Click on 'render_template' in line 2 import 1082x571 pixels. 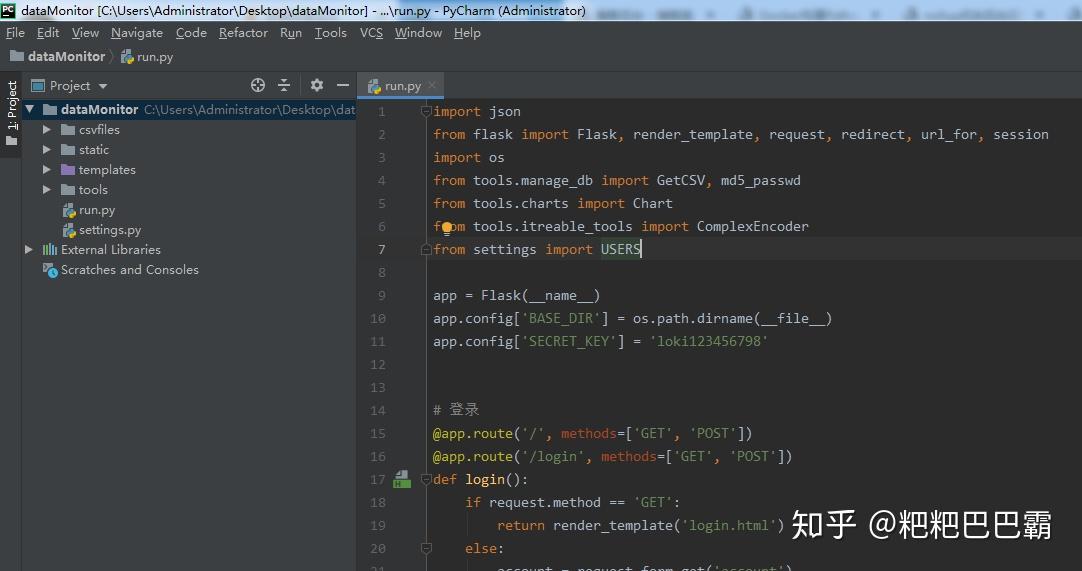693,135
